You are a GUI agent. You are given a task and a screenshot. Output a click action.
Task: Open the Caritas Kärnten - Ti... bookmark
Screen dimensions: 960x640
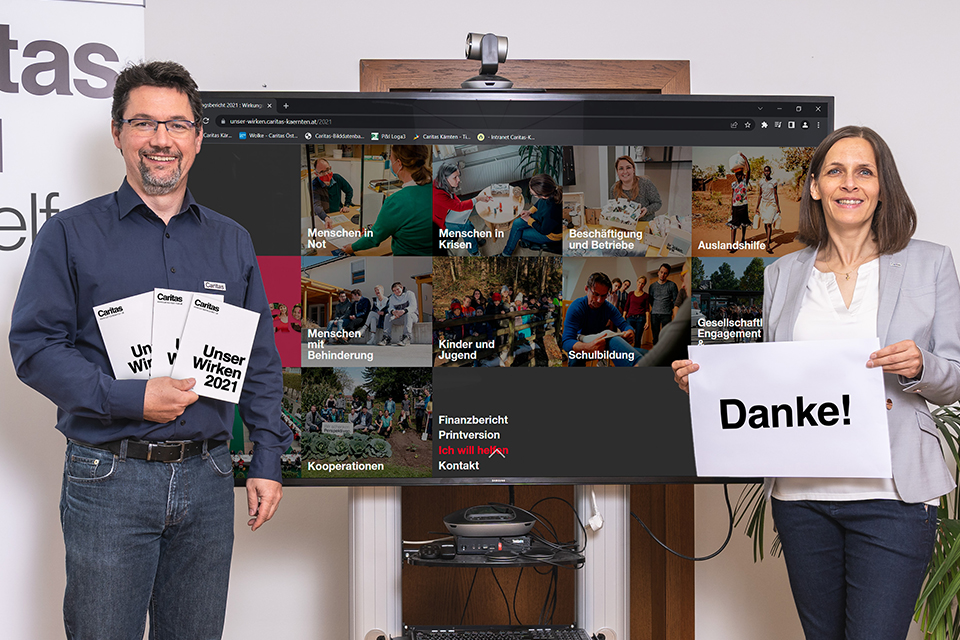tap(441, 137)
